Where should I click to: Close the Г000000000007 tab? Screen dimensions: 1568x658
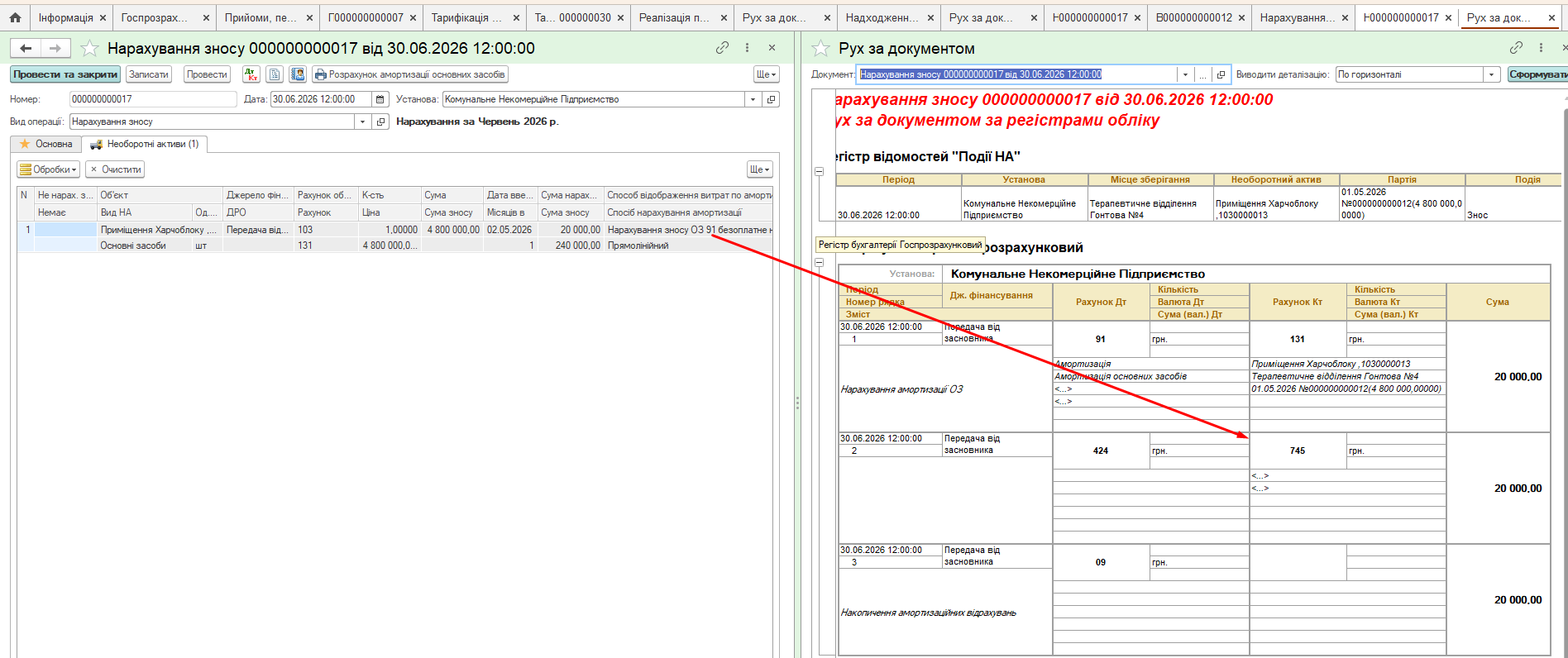coord(413,17)
